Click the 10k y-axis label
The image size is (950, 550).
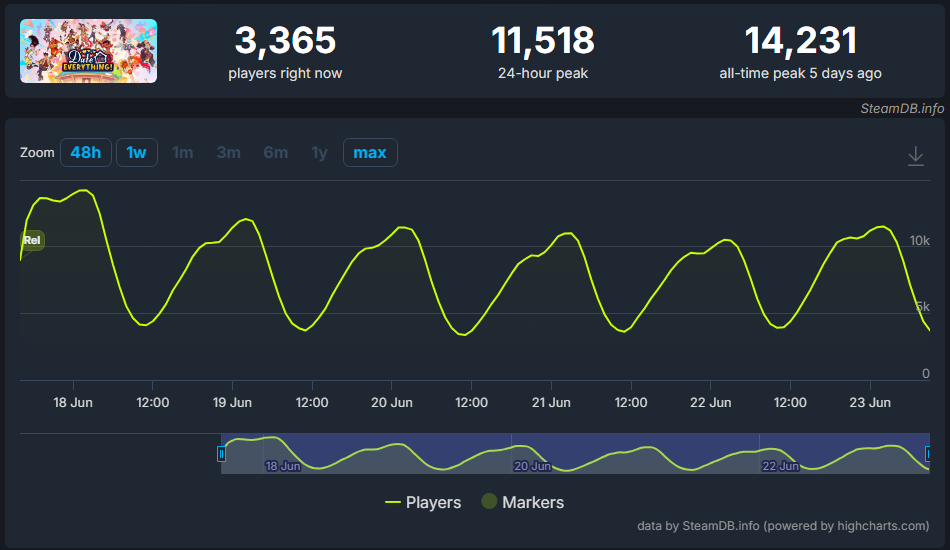919,241
